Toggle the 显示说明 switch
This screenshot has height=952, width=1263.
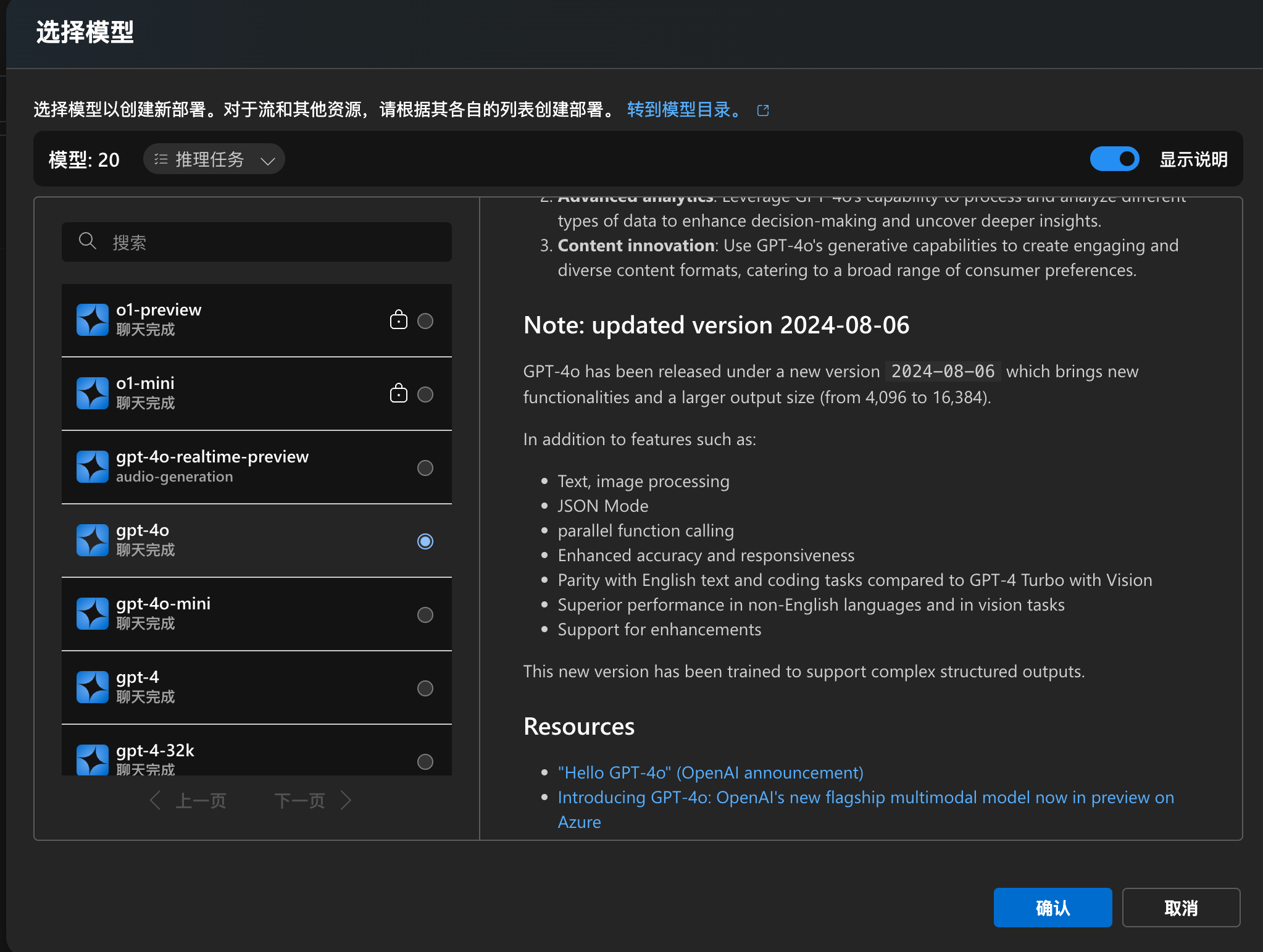pos(1115,159)
